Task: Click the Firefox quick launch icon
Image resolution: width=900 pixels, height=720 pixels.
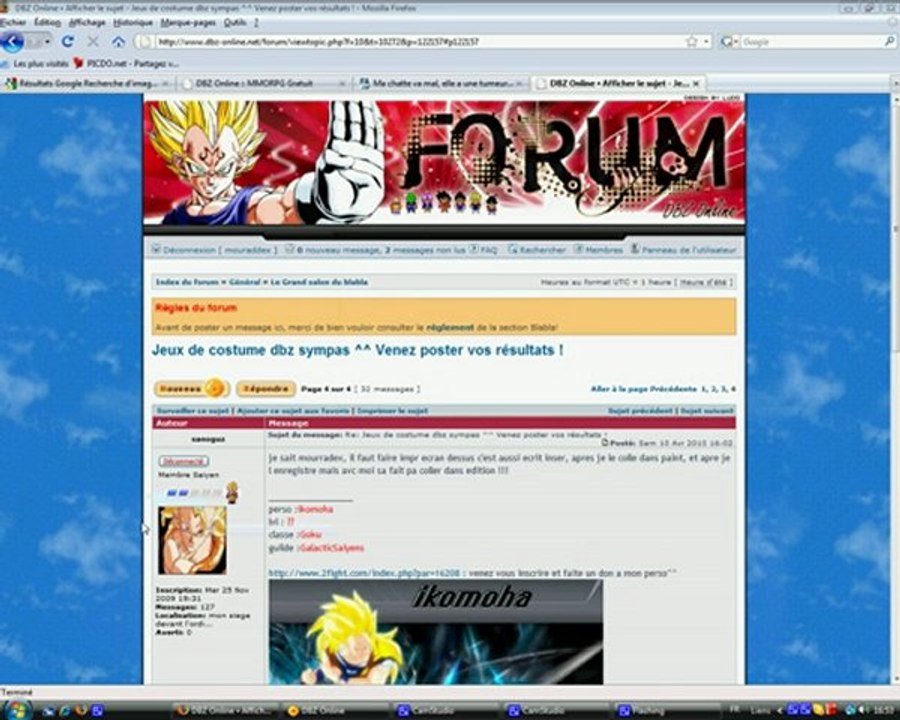Action: 81,710
